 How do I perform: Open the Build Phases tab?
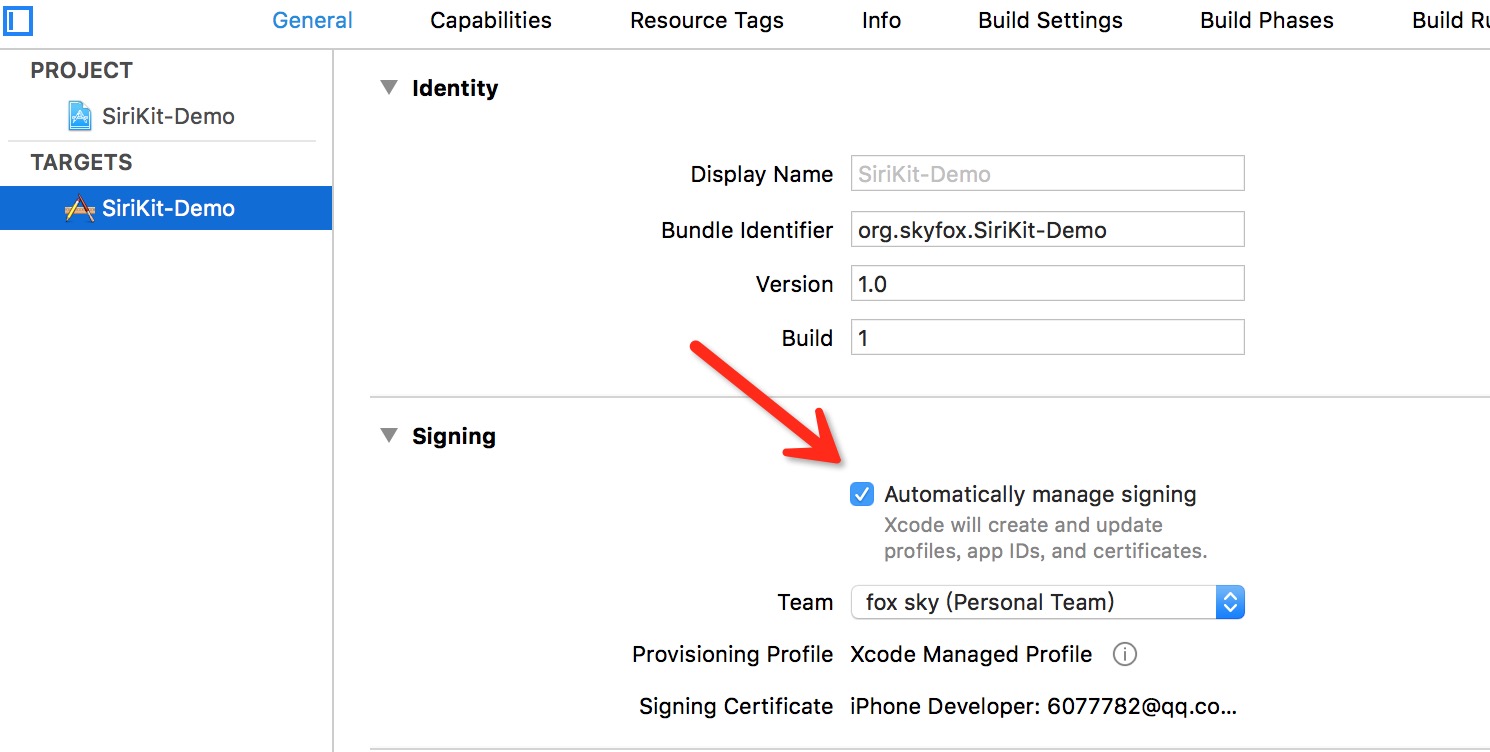point(1267,20)
